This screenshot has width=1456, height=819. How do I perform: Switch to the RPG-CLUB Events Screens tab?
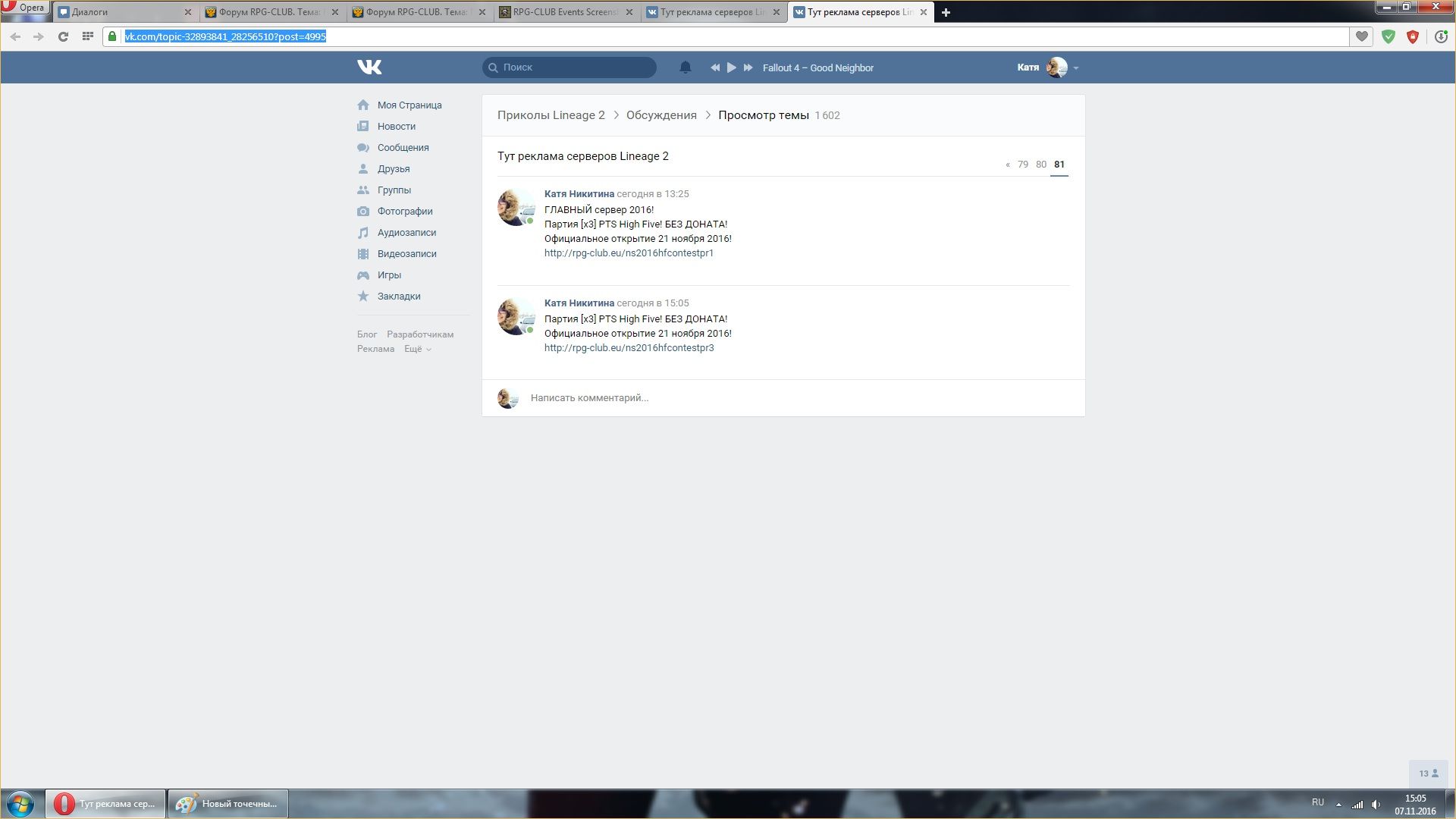tap(565, 12)
